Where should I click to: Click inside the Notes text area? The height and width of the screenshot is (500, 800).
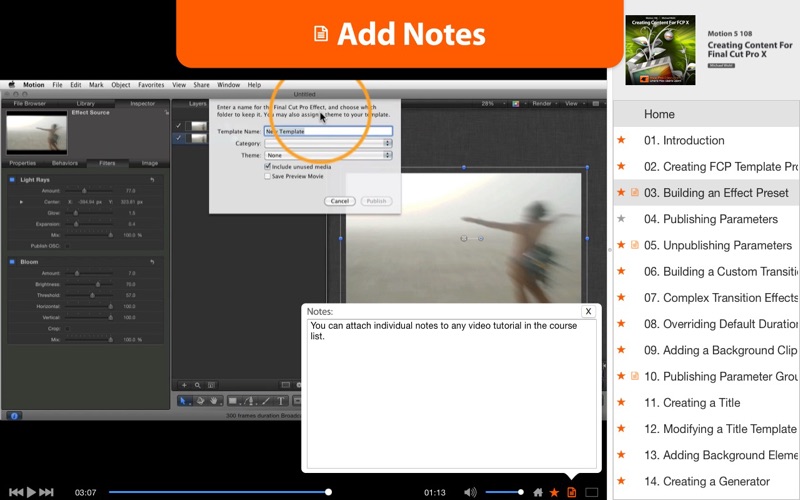[x=452, y=393]
